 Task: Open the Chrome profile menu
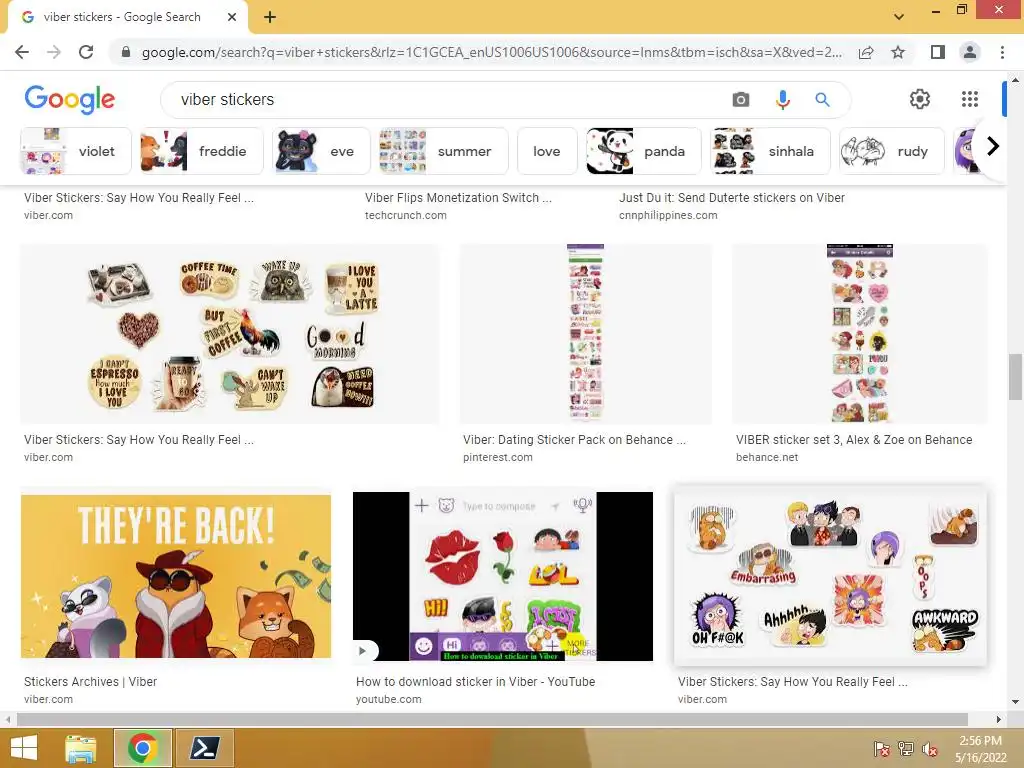(x=970, y=52)
